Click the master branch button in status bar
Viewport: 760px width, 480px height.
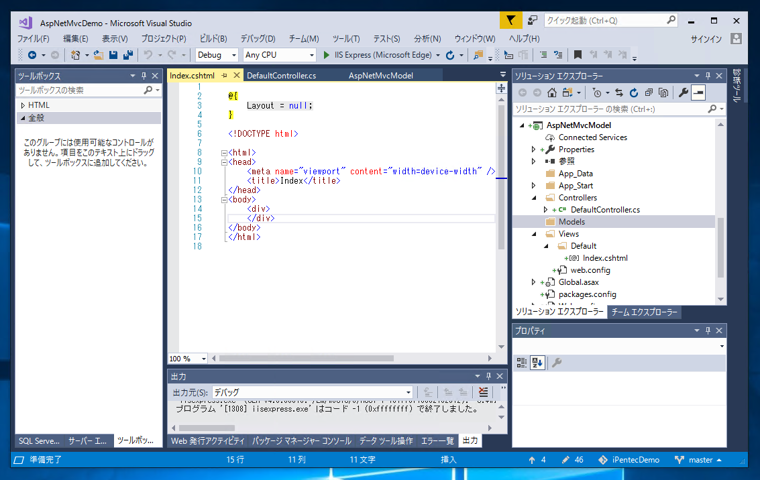(x=698, y=460)
